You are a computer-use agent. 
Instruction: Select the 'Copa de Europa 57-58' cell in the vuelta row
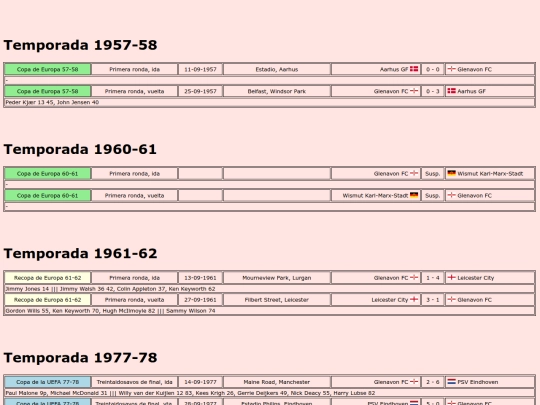(x=48, y=91)
